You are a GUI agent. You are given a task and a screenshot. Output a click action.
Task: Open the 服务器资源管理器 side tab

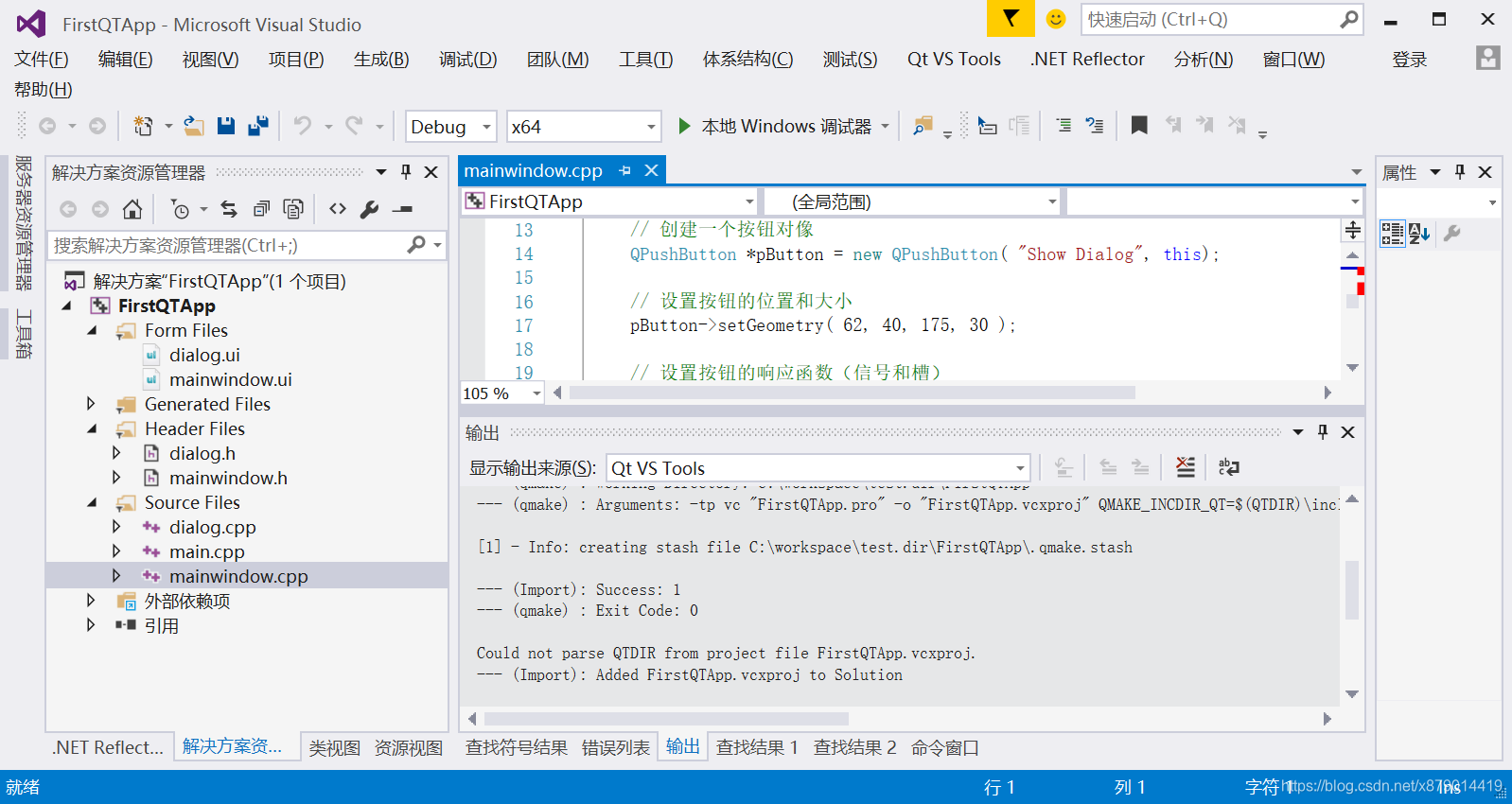[24, 222]
